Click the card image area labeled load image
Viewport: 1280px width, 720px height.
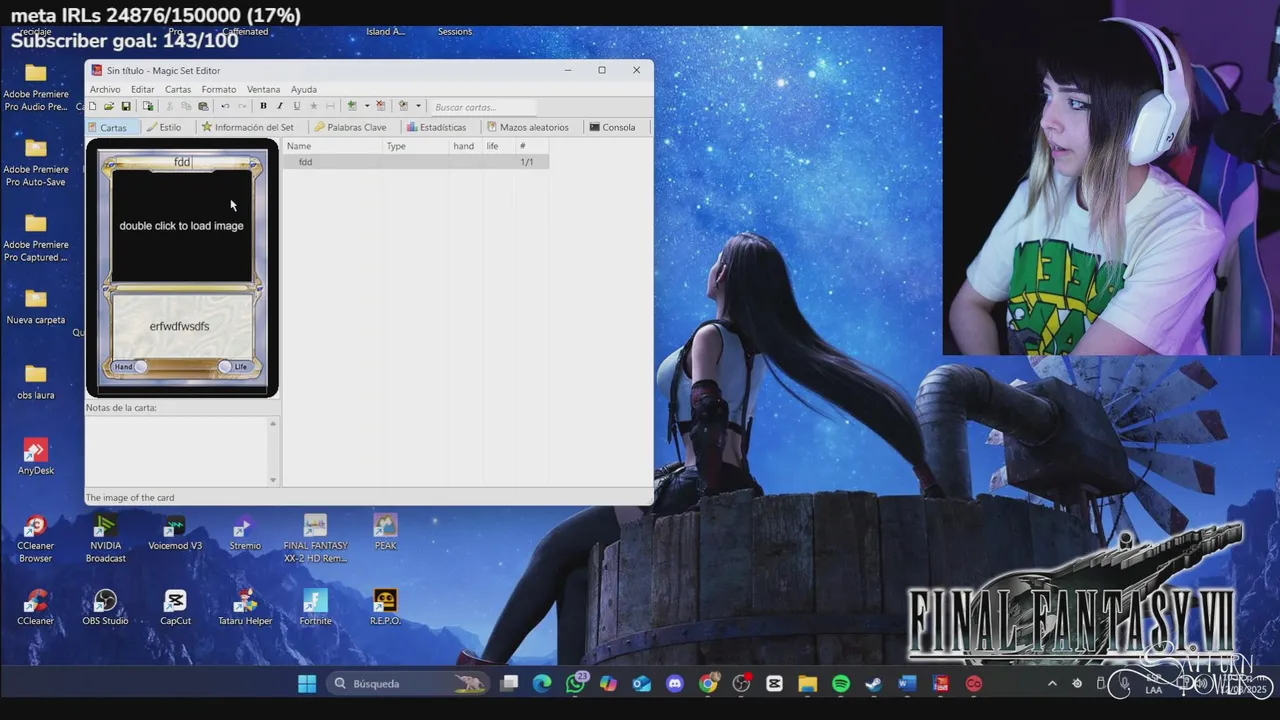point(182,226)
